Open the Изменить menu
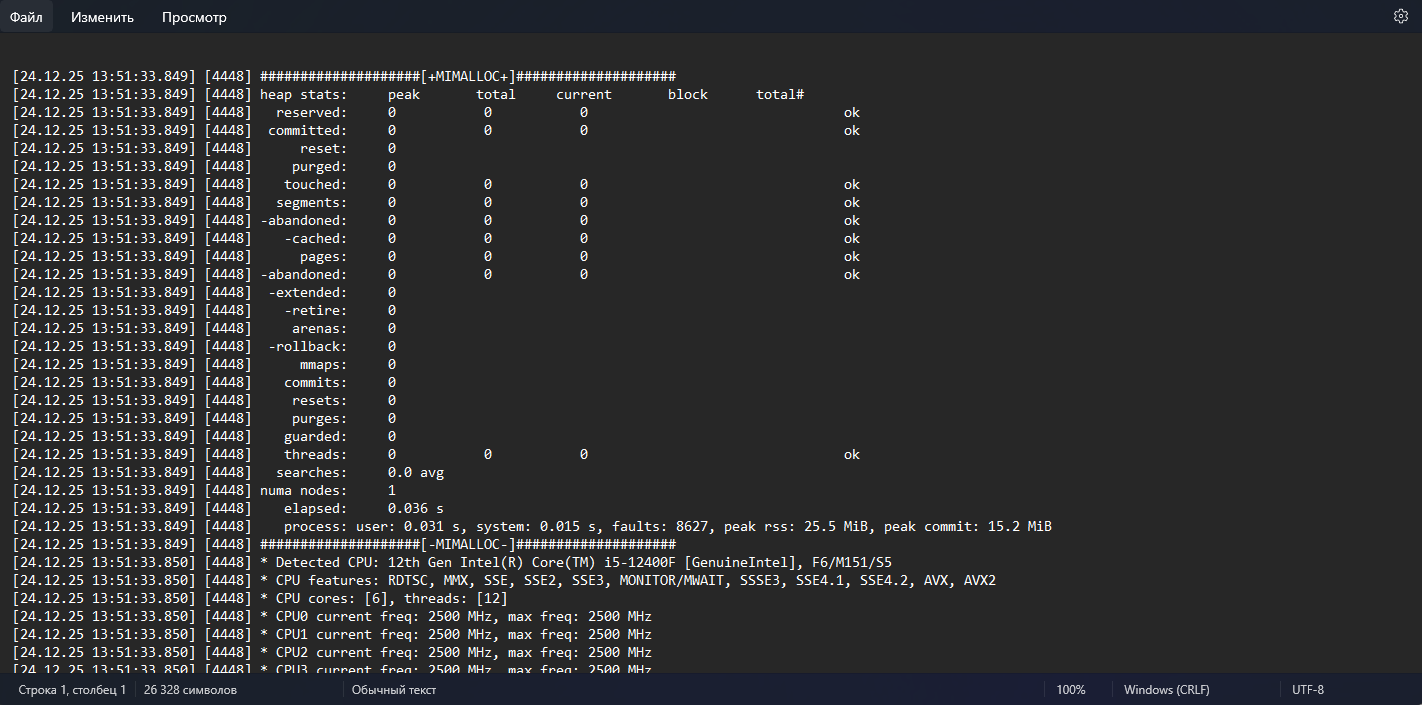The width and height of the screenshot is (1422, 705). pos(102,17)
